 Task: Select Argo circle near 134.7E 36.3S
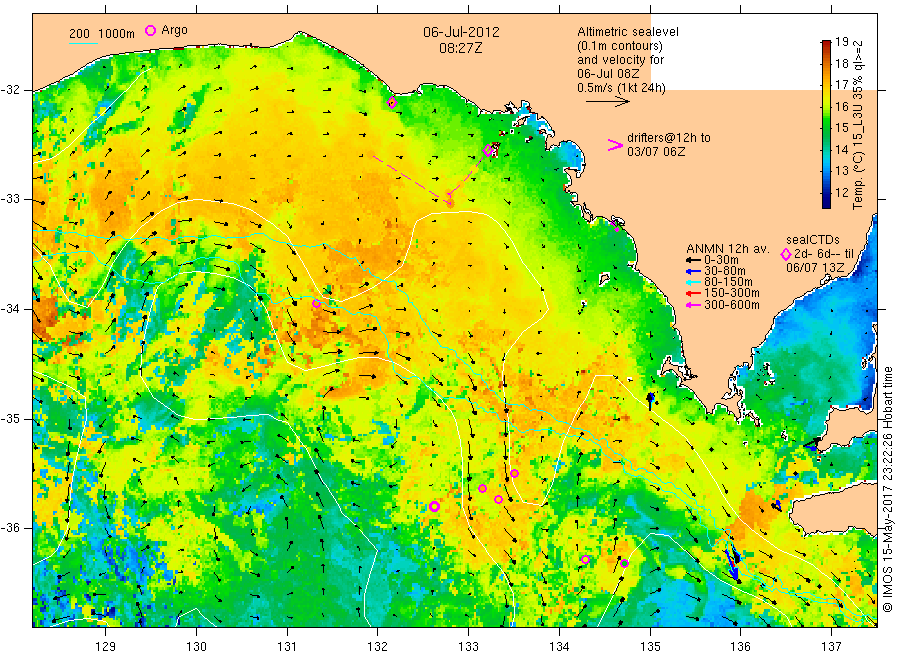pos(624,564)
